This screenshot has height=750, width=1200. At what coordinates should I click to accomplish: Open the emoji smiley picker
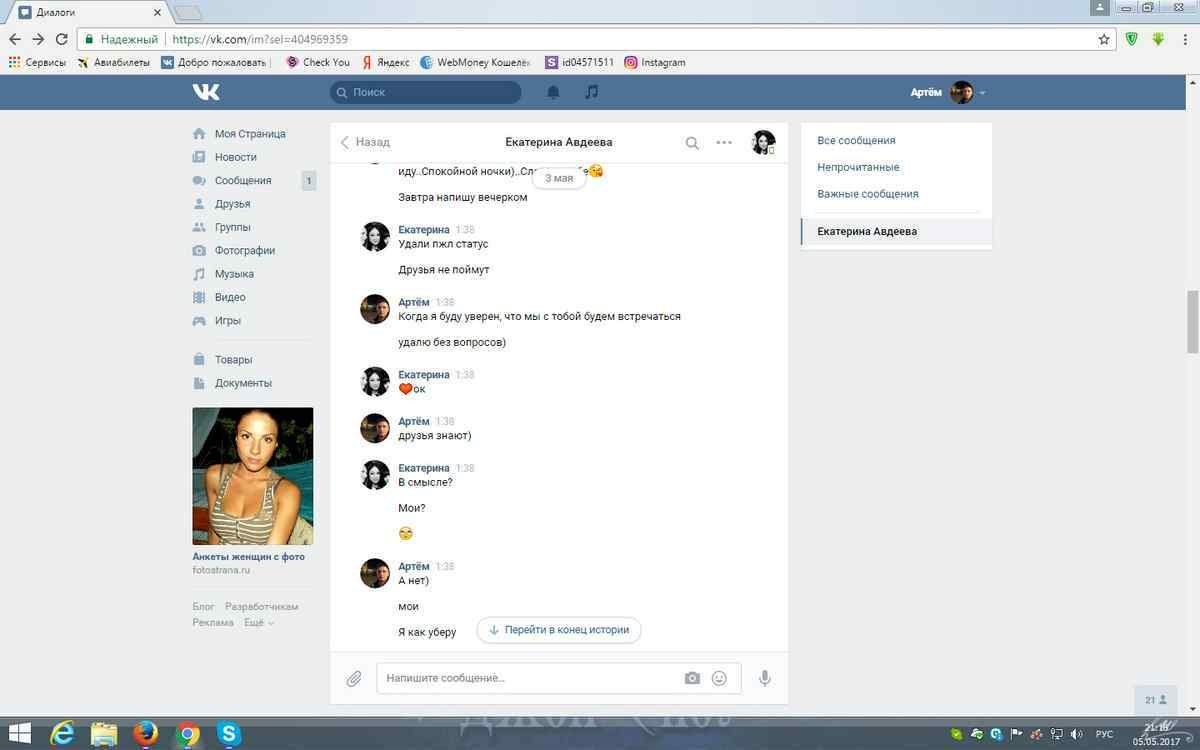coord(719,678)
